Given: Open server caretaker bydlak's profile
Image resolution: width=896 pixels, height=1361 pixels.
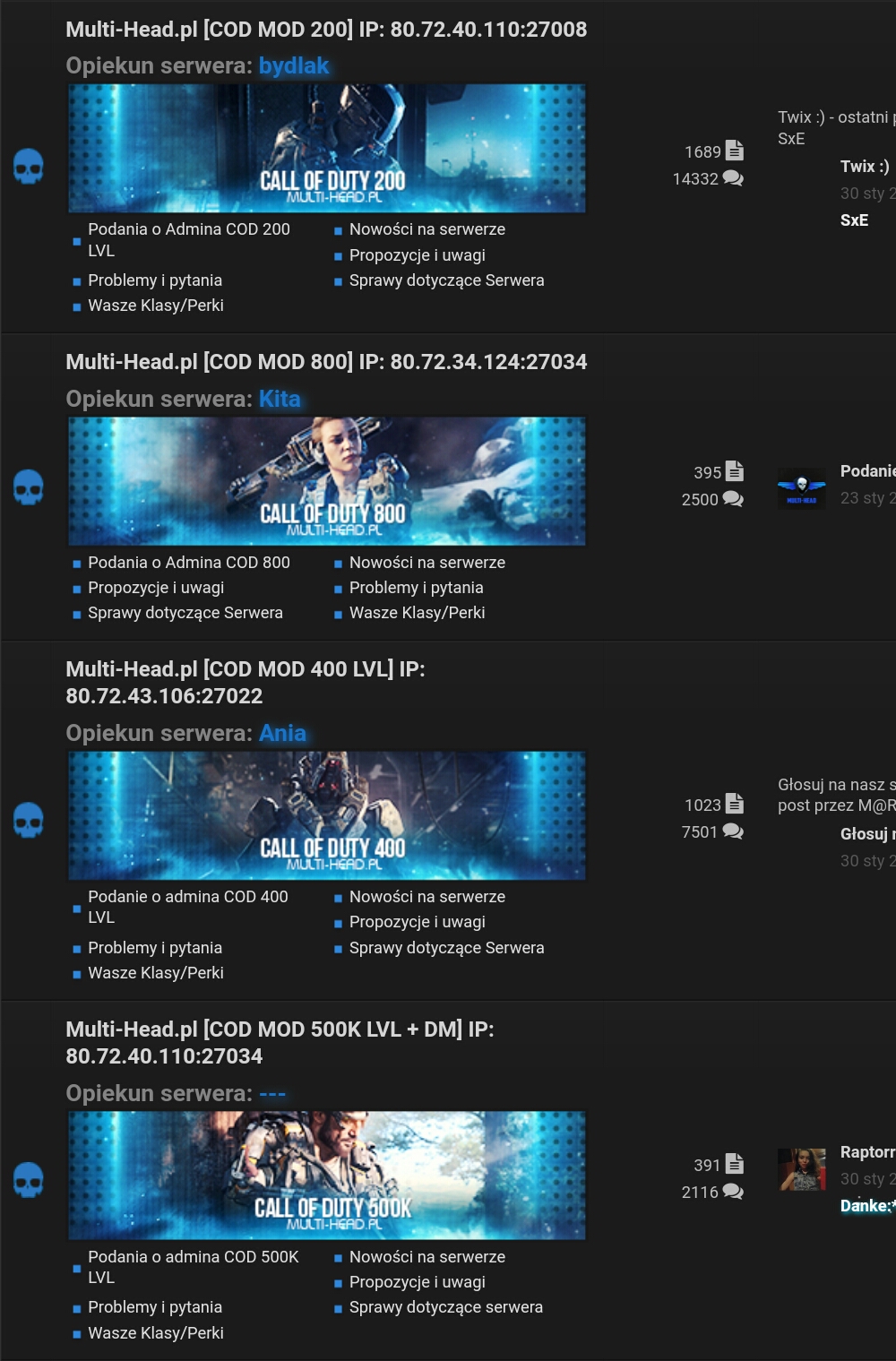Looking at the screenshot, I should tap(293, 66).
